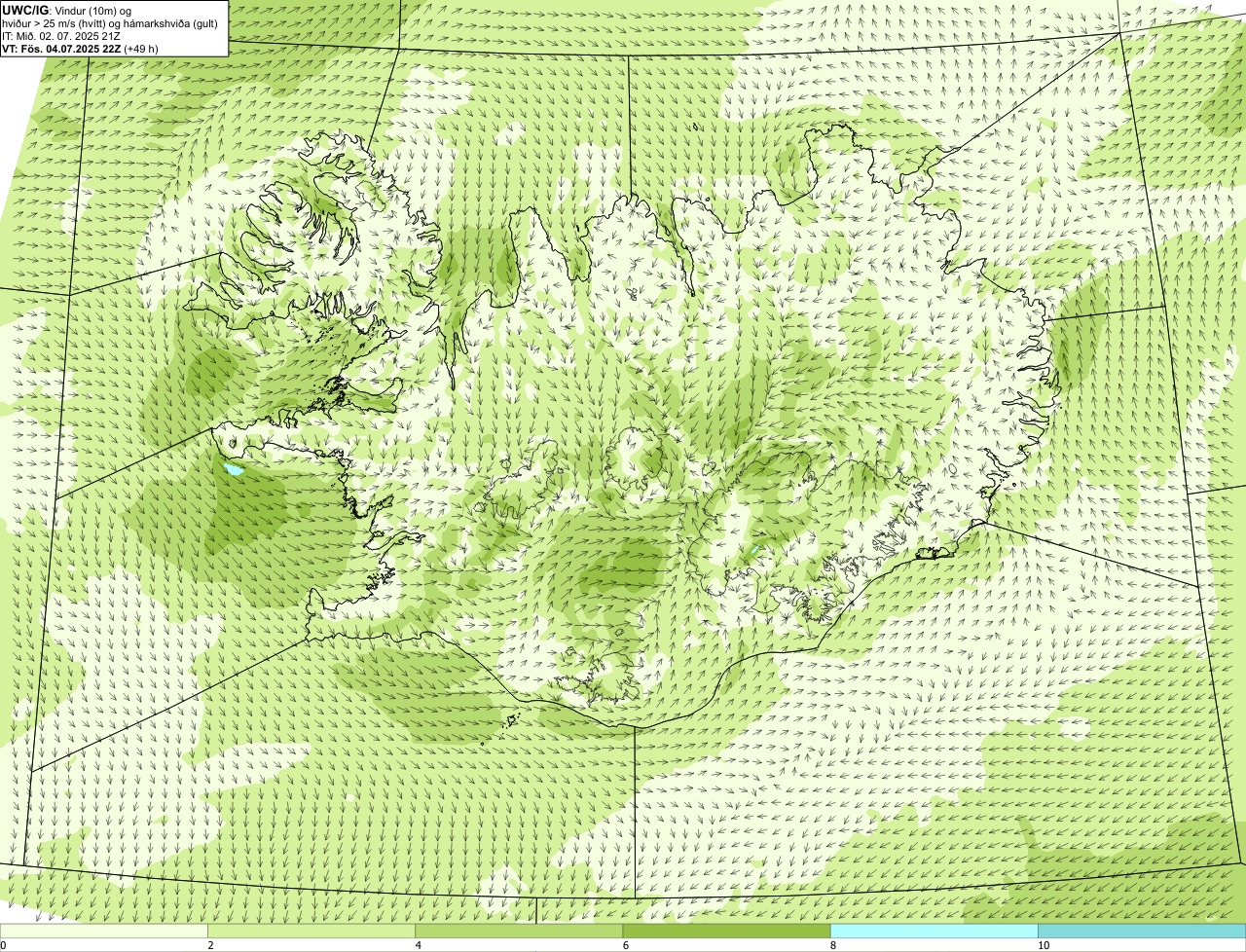Click the scale label '10' on the color bar
This screenshot has width=1246, height=952.
(x=1044, y=945)
